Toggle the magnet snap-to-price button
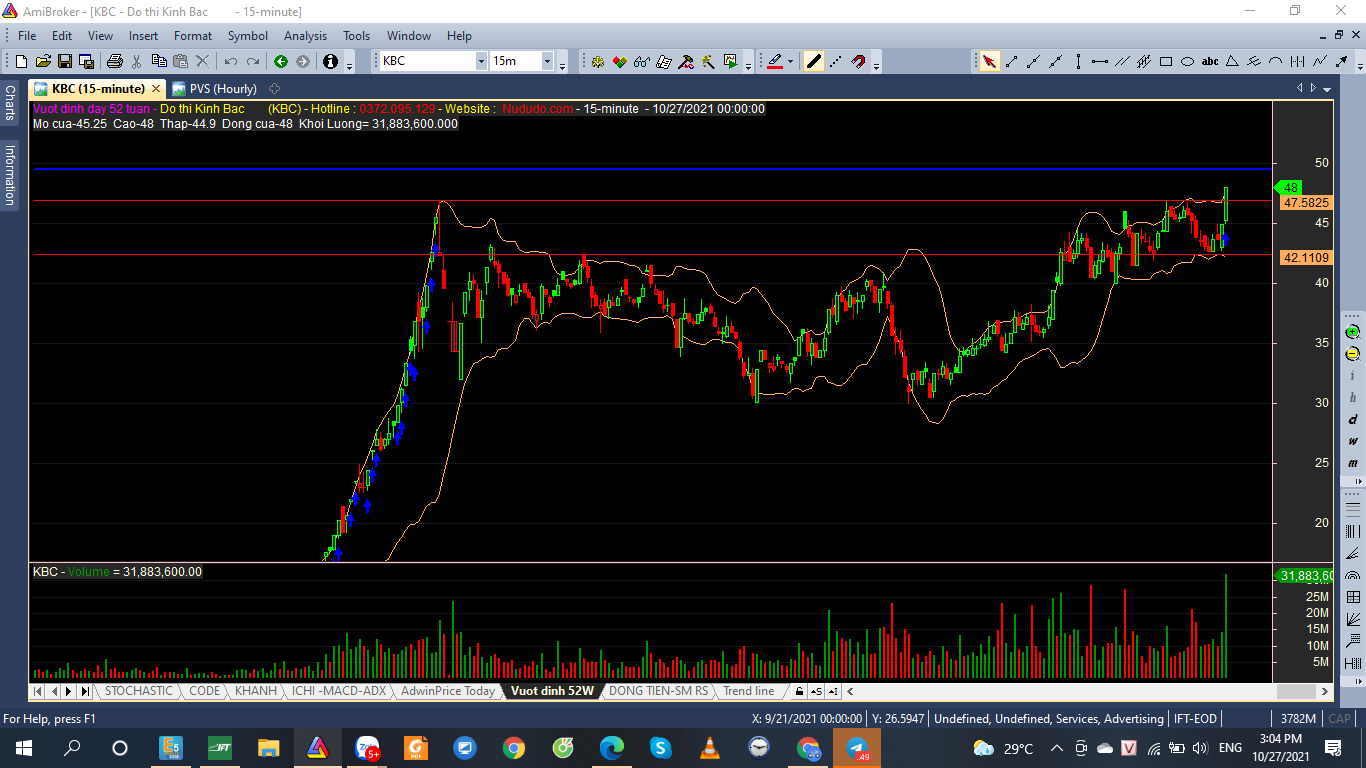 (x=858, y=61)
